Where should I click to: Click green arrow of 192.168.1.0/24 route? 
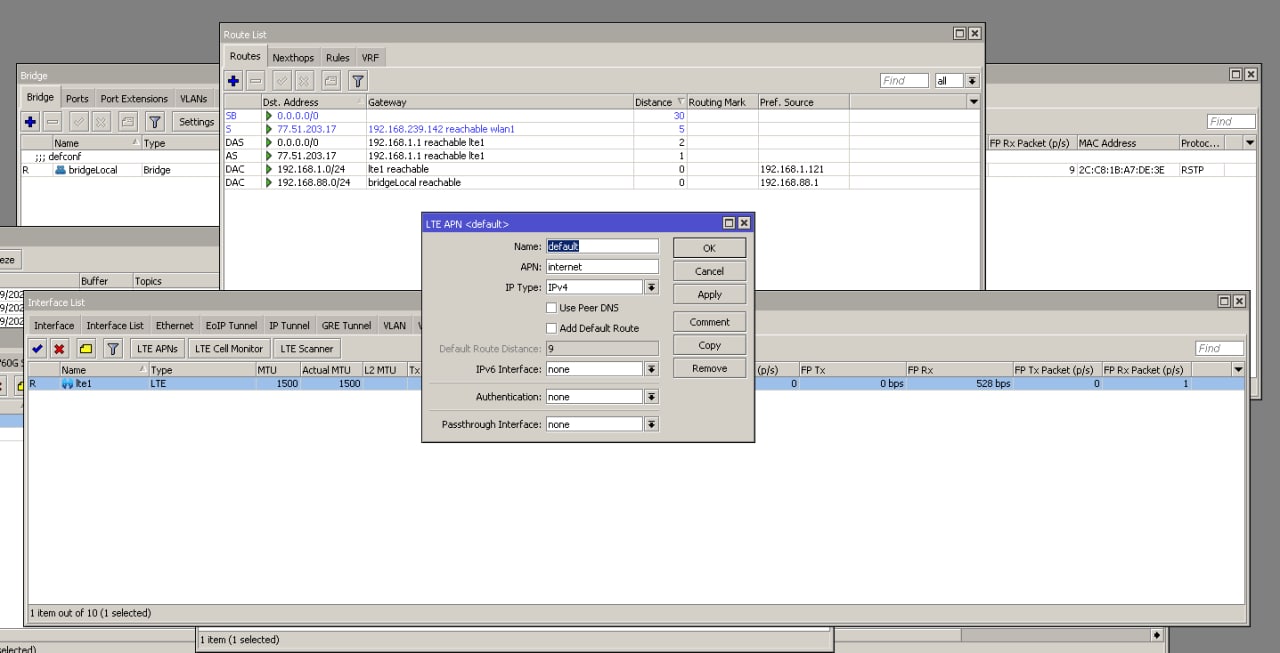pyautogui.click(x=268, y=169)
